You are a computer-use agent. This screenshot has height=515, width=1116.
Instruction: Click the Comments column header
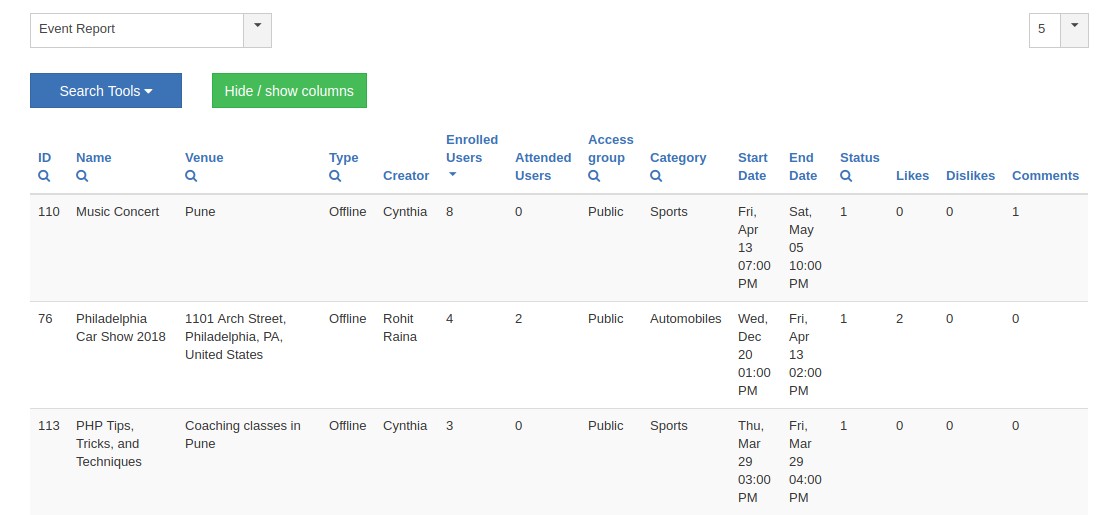1045,176
